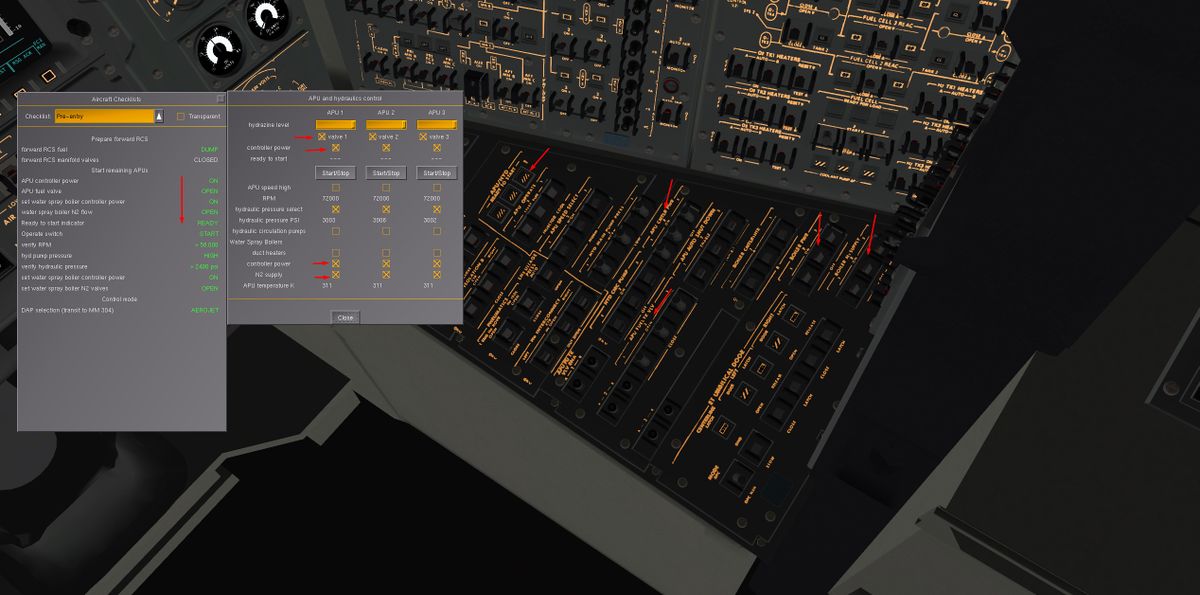Toggle duct heaters for APU 2
1200x595 pixels.
point(385,253)
